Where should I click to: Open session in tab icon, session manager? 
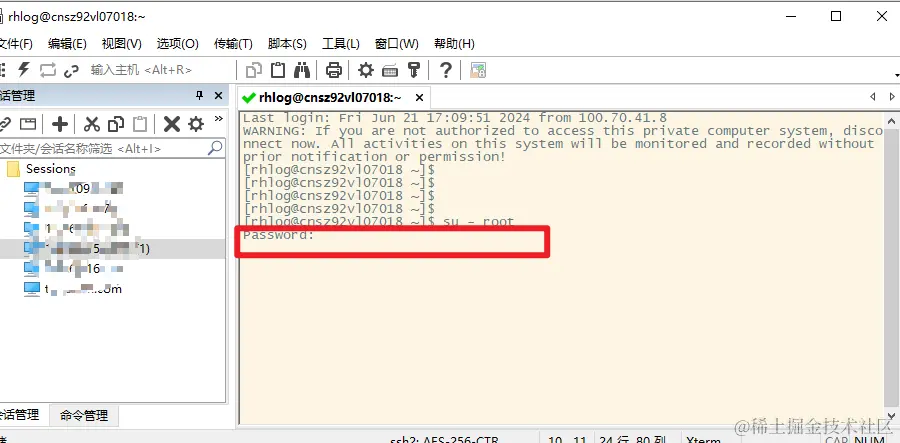pyautogui.click(x=28, y=124)
